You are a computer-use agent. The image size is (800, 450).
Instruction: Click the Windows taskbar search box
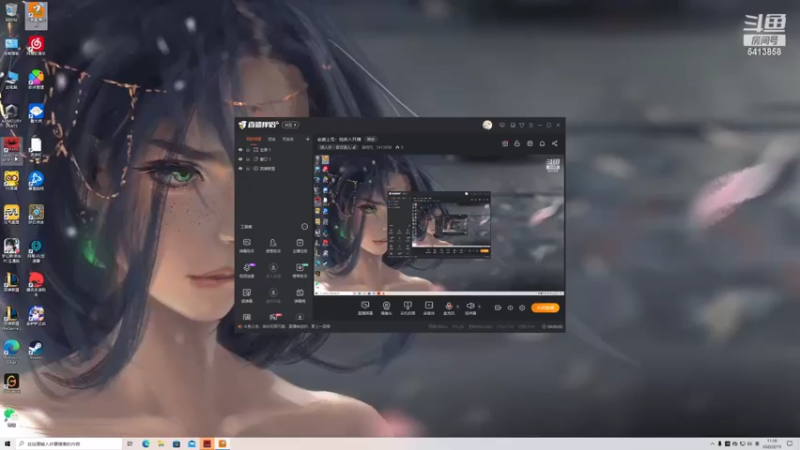coord(69,444)
